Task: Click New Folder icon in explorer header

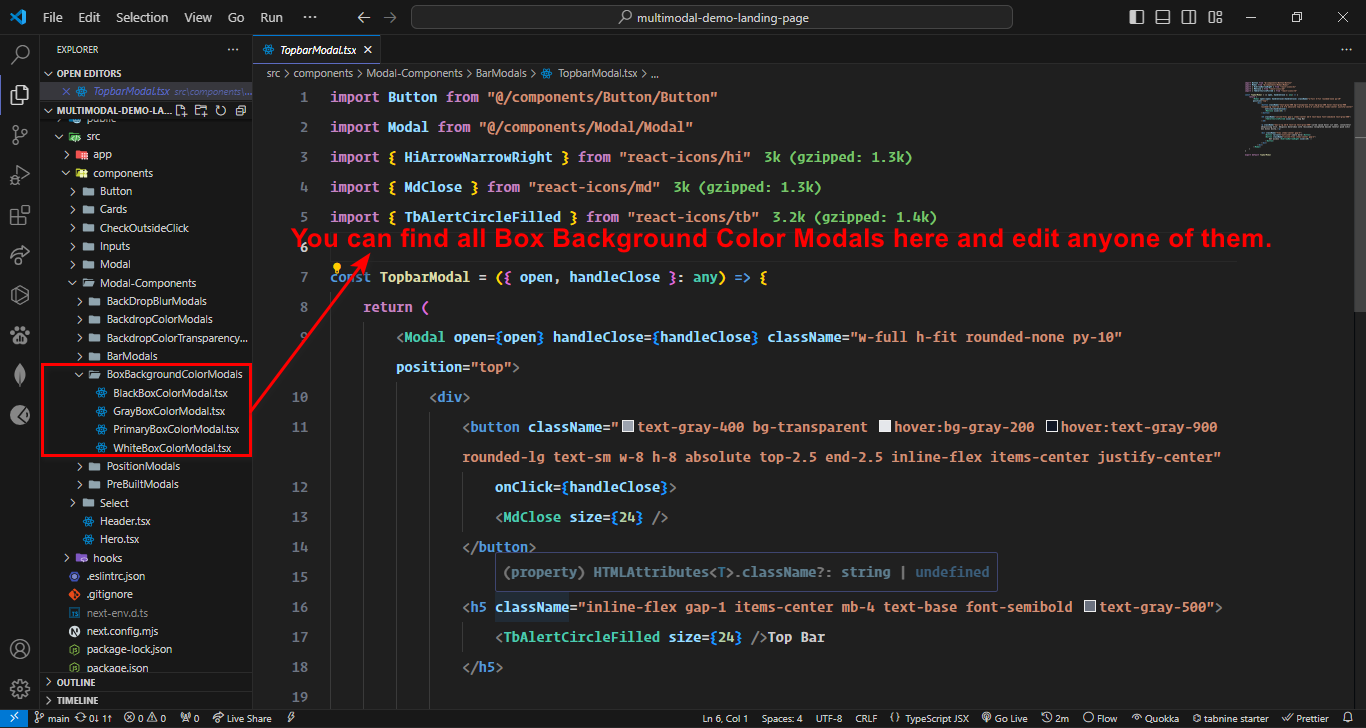Action: [201, 111]
